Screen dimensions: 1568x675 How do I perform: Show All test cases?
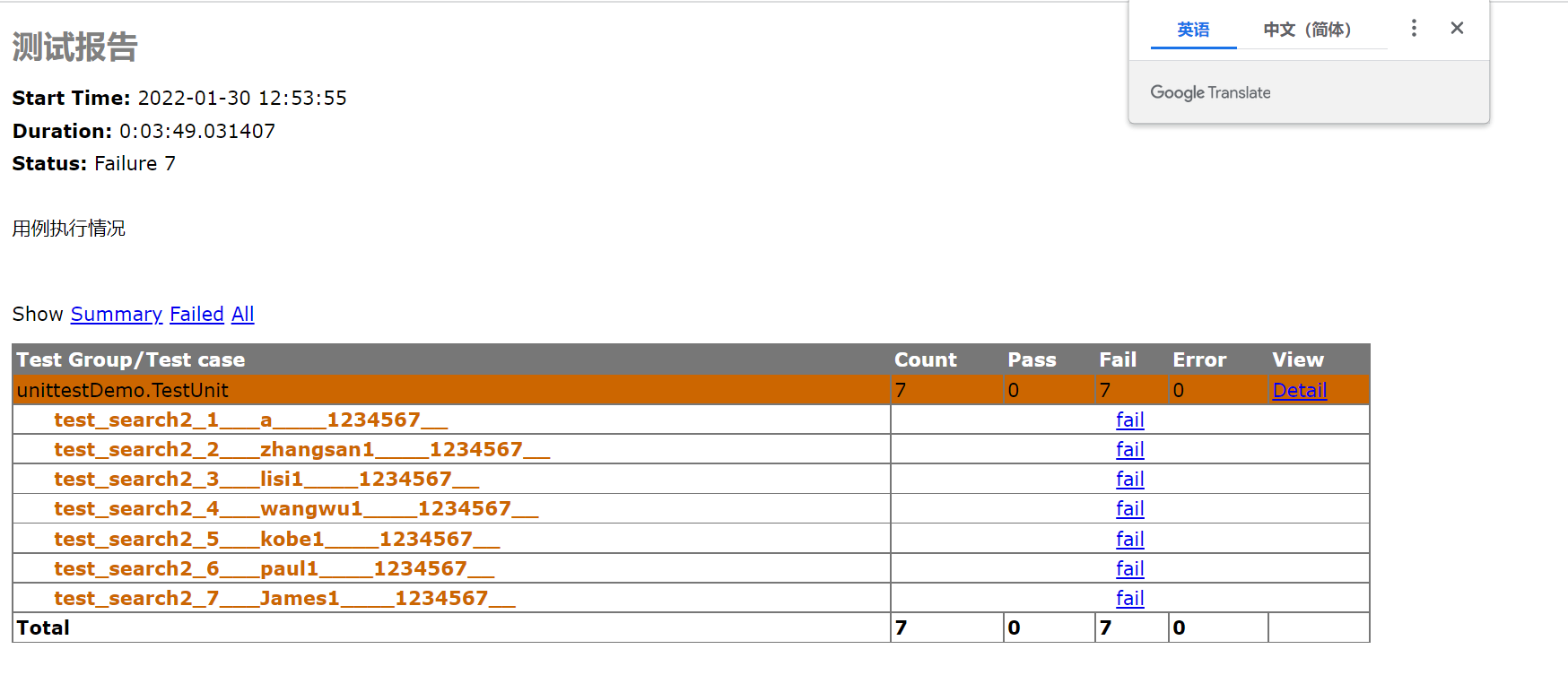243,315
